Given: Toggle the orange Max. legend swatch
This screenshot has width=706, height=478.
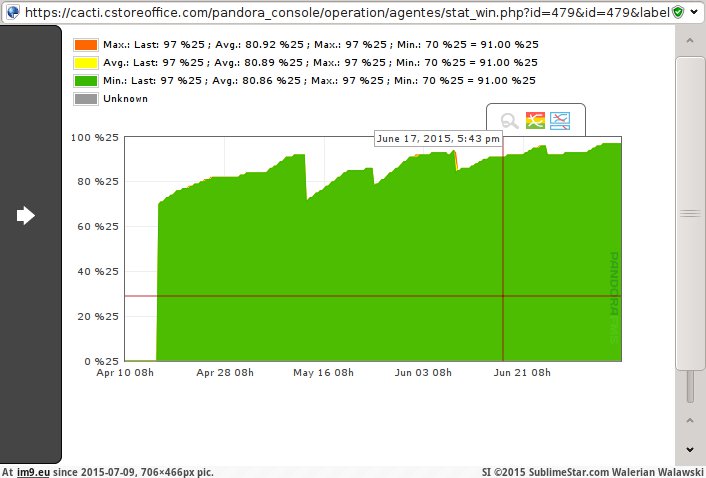Looking at the screenshot, I should 85,45.
